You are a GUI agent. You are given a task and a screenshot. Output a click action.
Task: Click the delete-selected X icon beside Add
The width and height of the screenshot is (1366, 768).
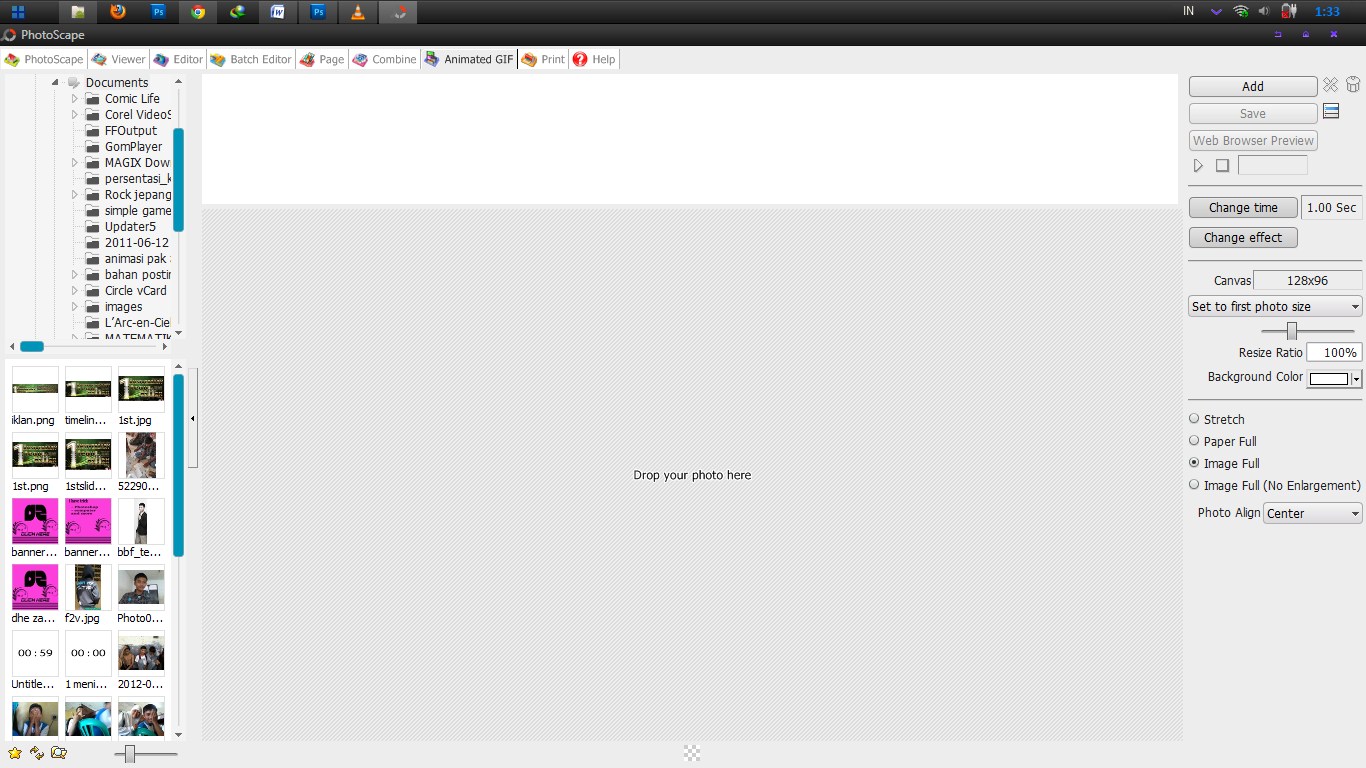[1330, 85]
